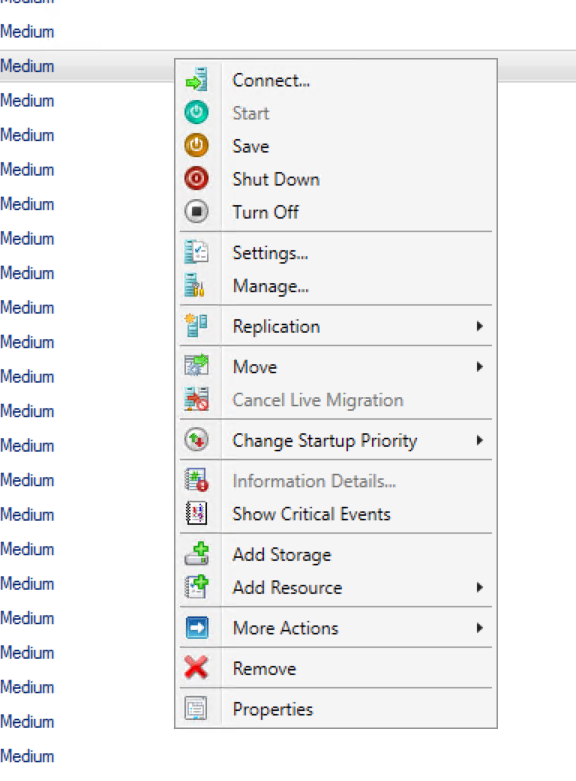
Task: Select Properties from the context menu
Action: 336,709
